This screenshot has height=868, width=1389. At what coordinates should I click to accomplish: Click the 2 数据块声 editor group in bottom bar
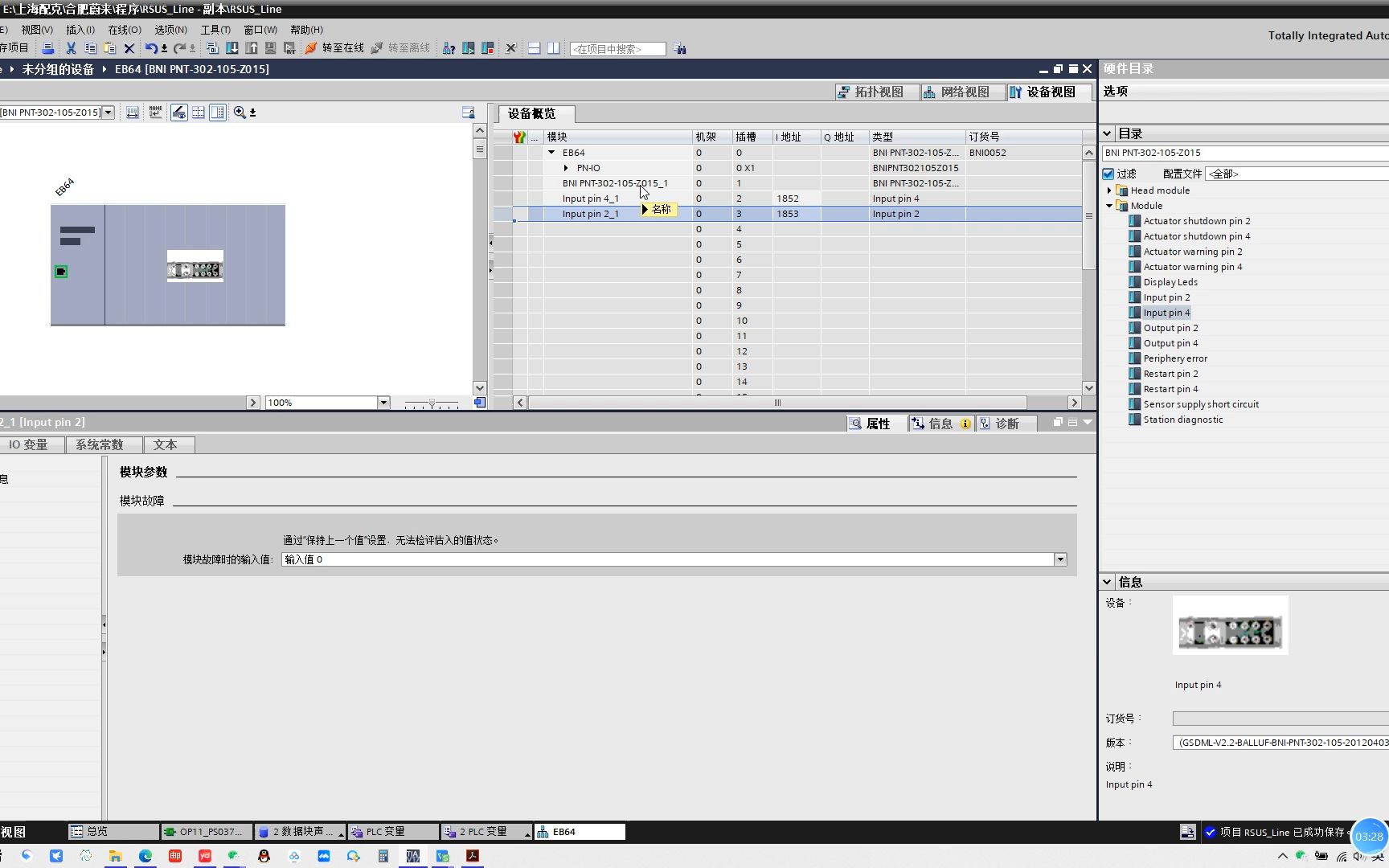click(x=300, y=832)
